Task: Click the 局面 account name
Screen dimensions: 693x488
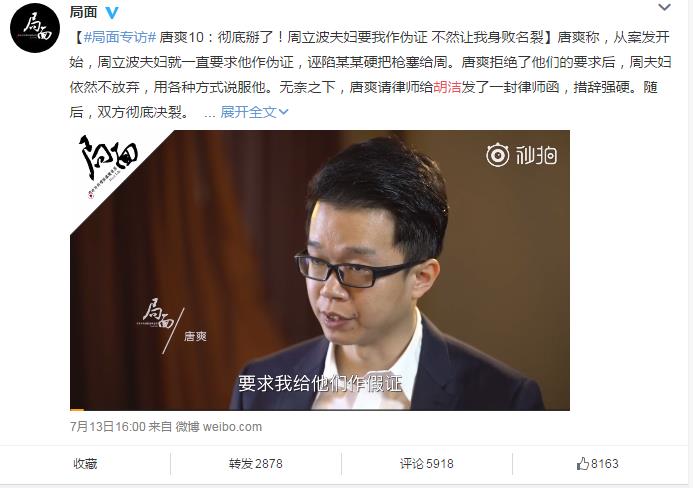Action: pos(84,12)
